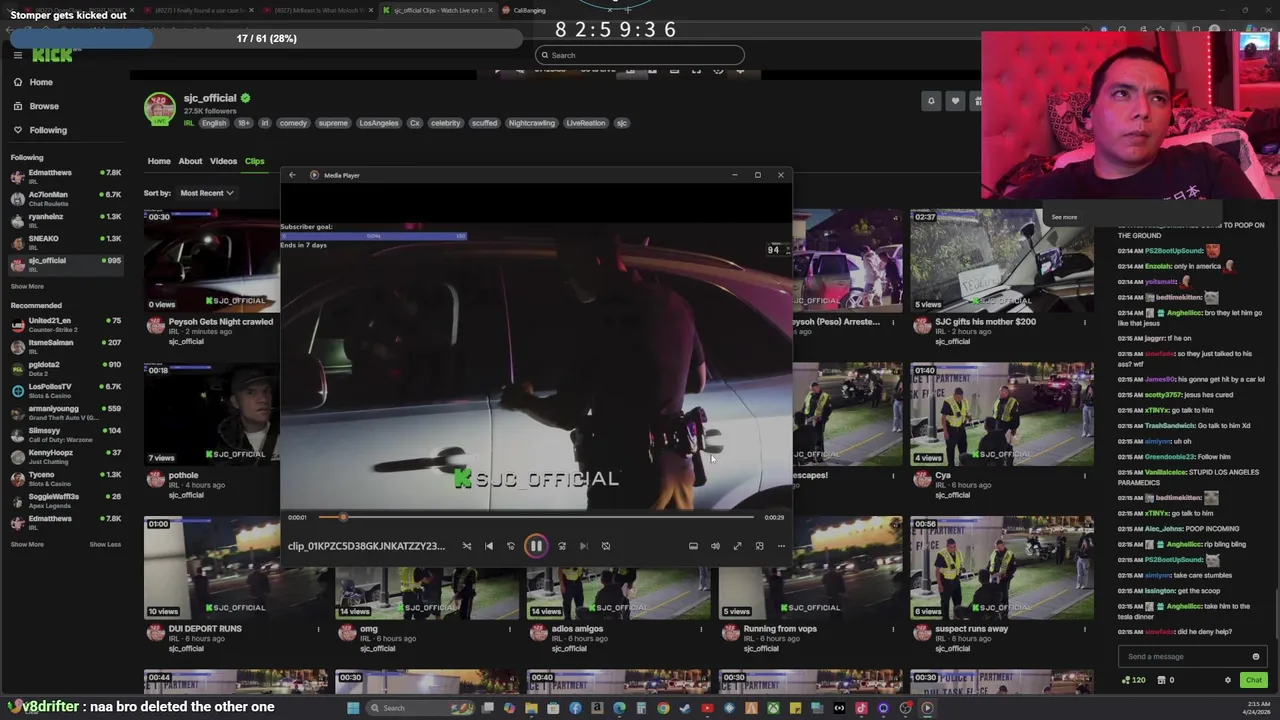Open Windows Start menu

coord(352,708)
